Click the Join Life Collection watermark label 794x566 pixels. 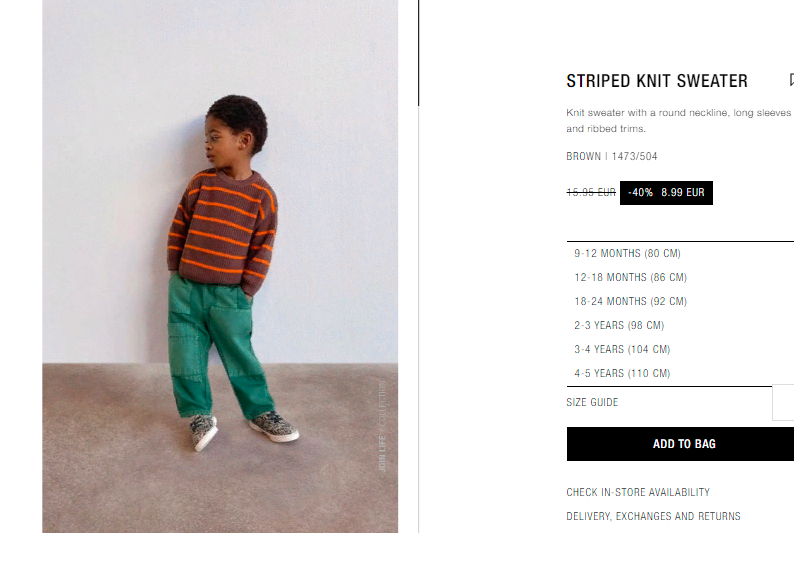382,426
